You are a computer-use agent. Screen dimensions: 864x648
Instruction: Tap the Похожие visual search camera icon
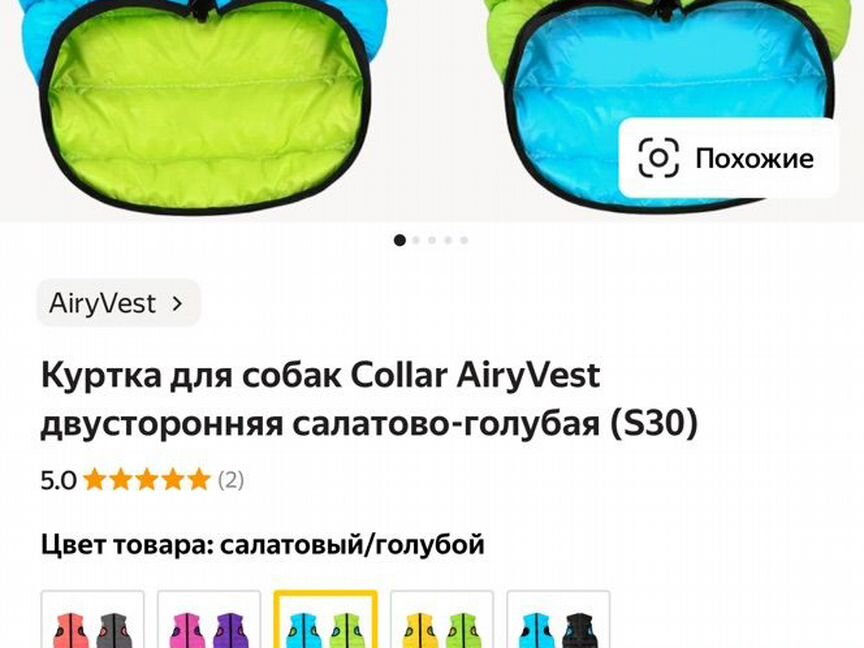click(658, 158)
